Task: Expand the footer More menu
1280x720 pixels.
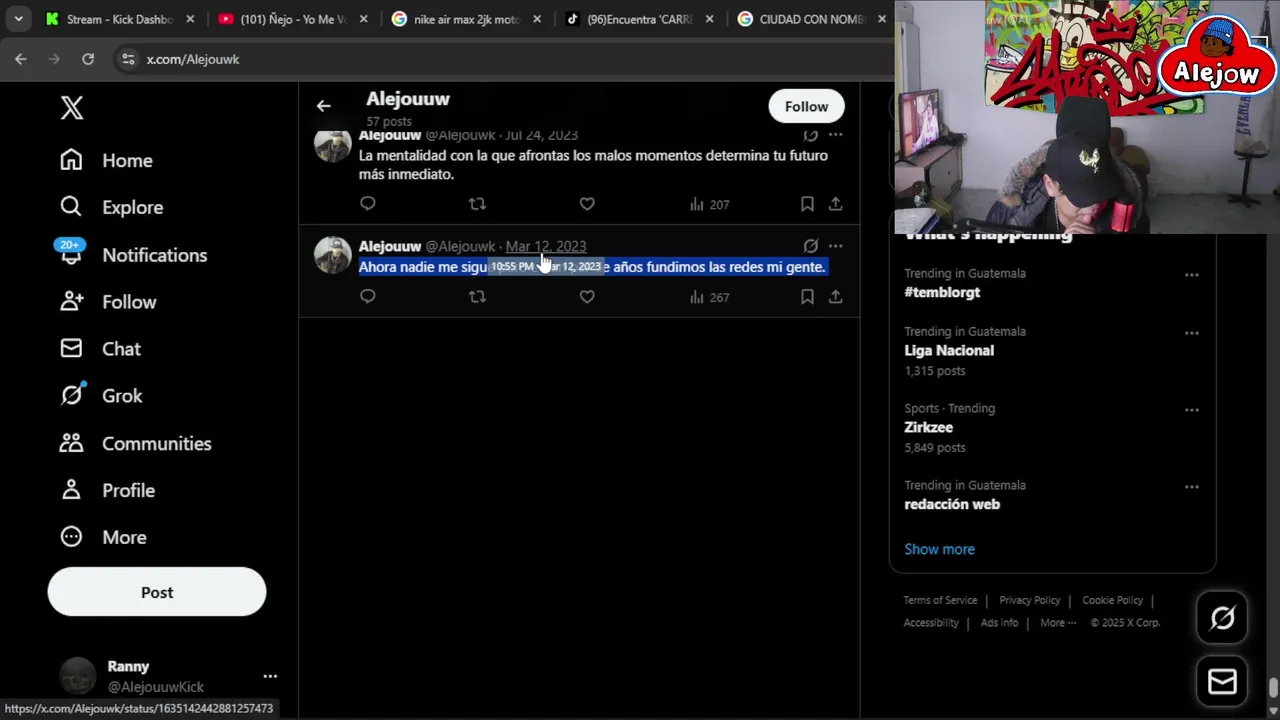Action: tap(1058, 622)
